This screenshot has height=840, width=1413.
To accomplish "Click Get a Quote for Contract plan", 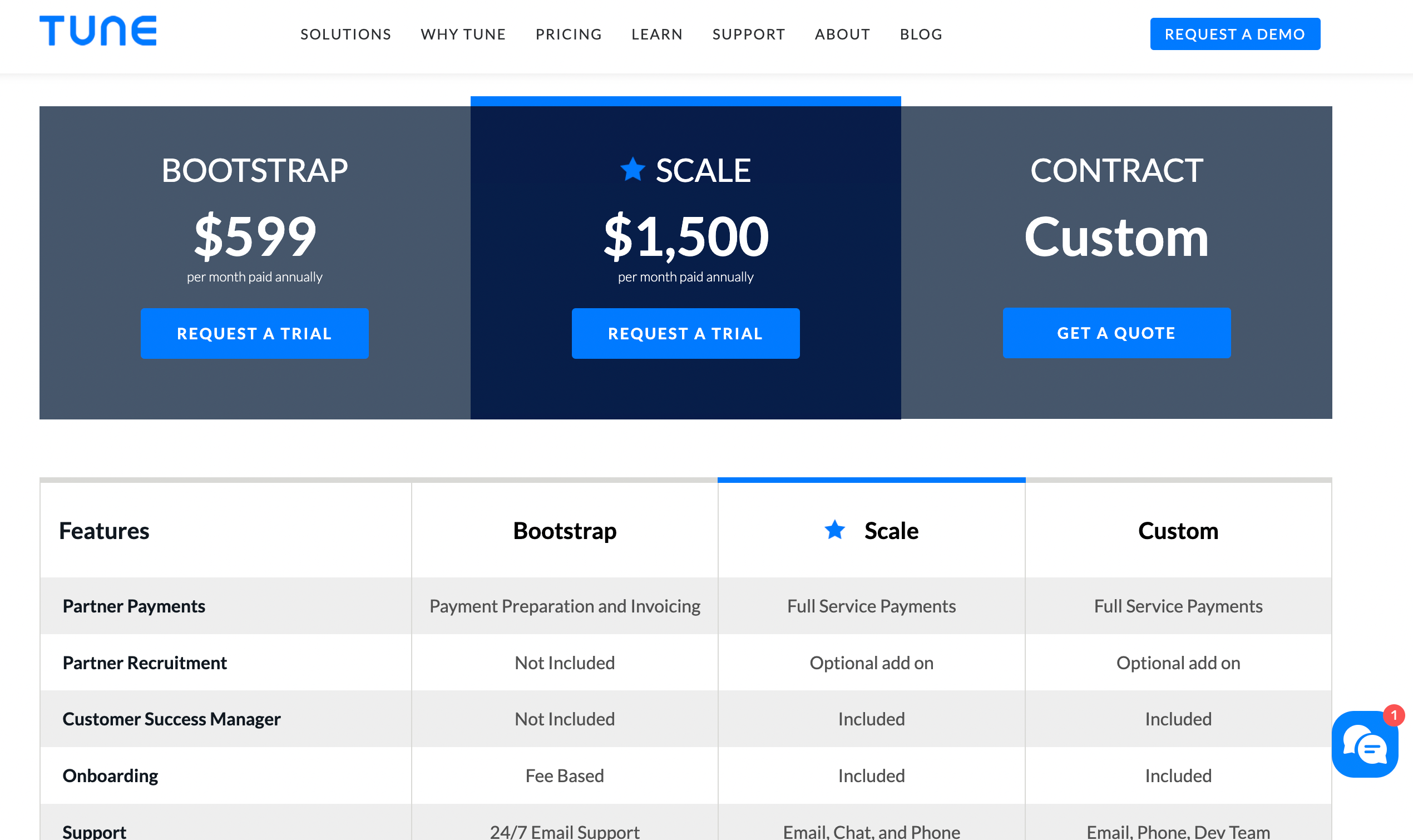I will (1116, 333).
